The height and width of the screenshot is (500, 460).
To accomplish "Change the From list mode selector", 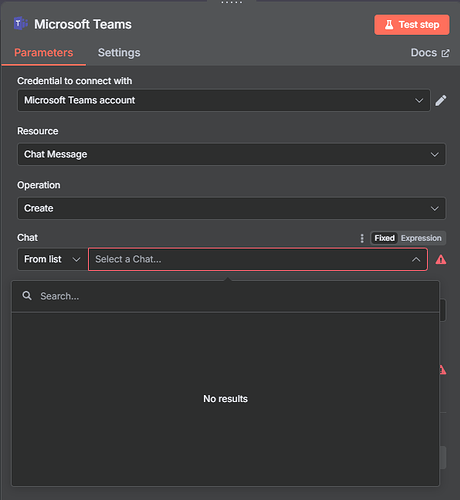I will [52, 259].
